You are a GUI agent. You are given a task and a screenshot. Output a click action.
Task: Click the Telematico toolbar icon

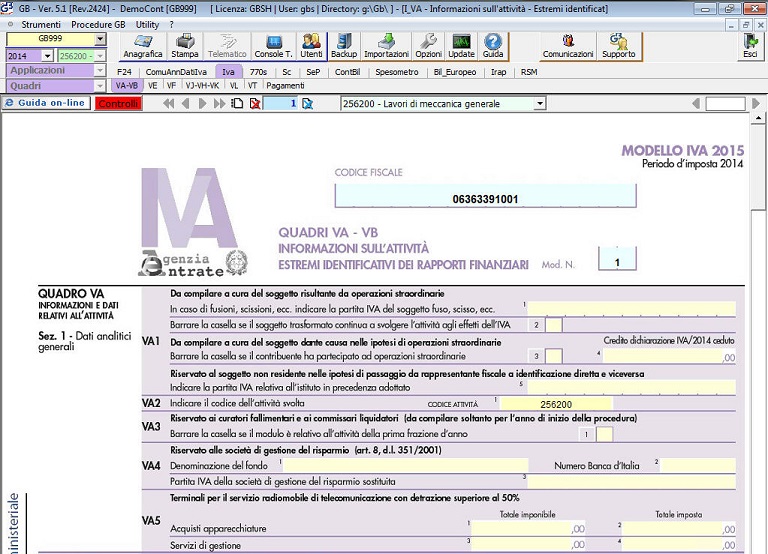click(227, 47)
